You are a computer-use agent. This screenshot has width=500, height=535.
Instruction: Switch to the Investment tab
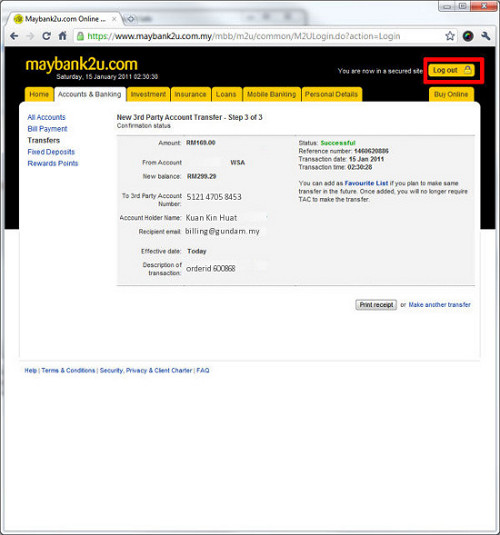point(148,94)
